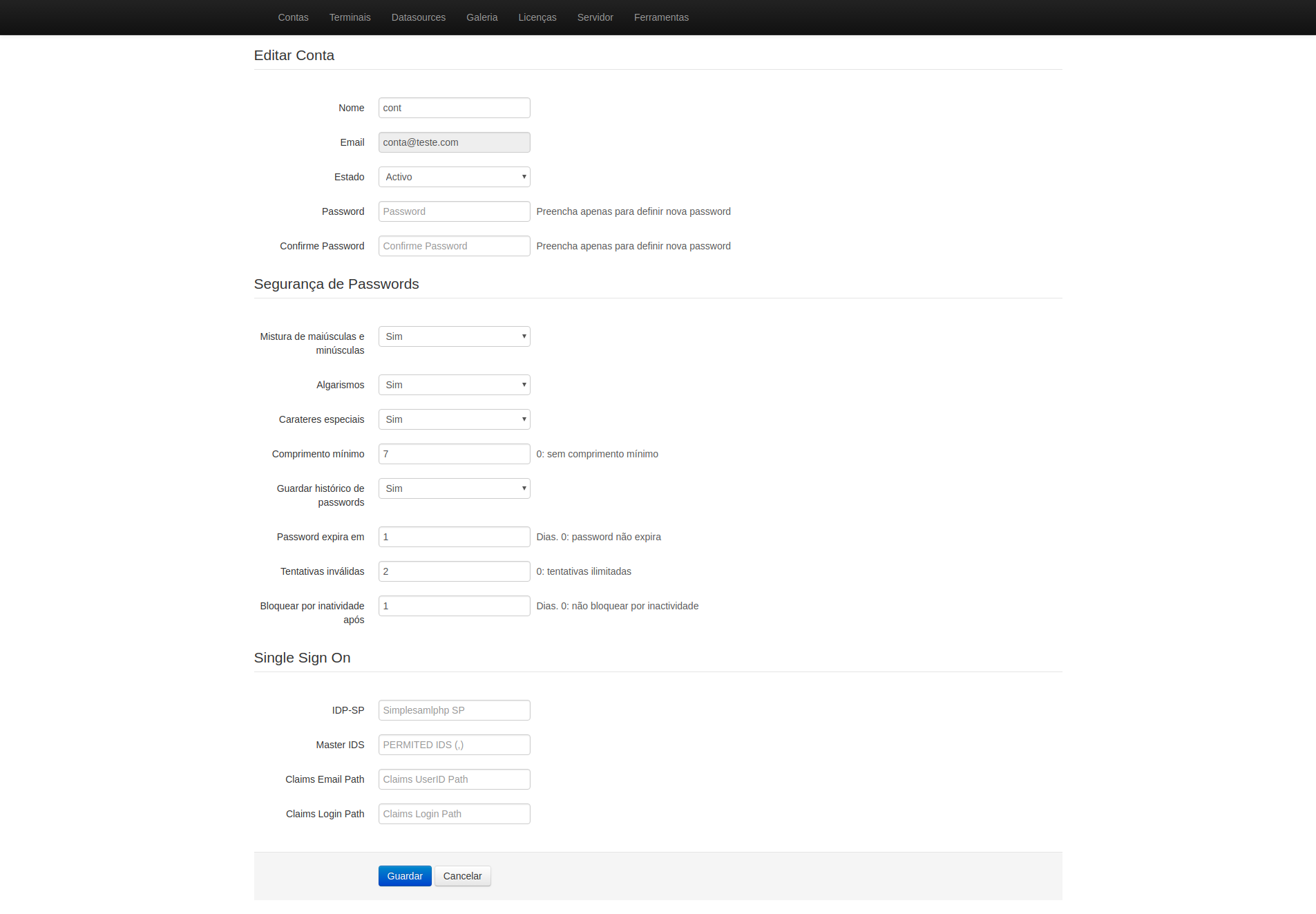Click the Cancelar button
Image resolution: width=1316 pixels, height=914 pixels.
pos(462,876)
